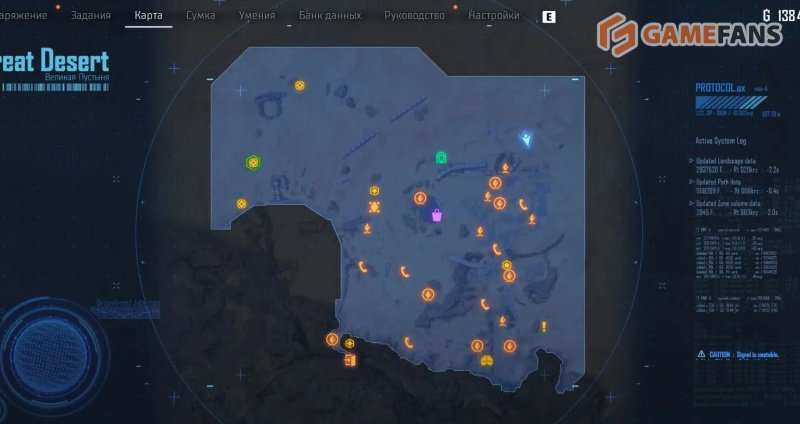Switch to the Сумка tab
Image resolution: width=800 pixels, height=424 pixels.
[201, 15]
